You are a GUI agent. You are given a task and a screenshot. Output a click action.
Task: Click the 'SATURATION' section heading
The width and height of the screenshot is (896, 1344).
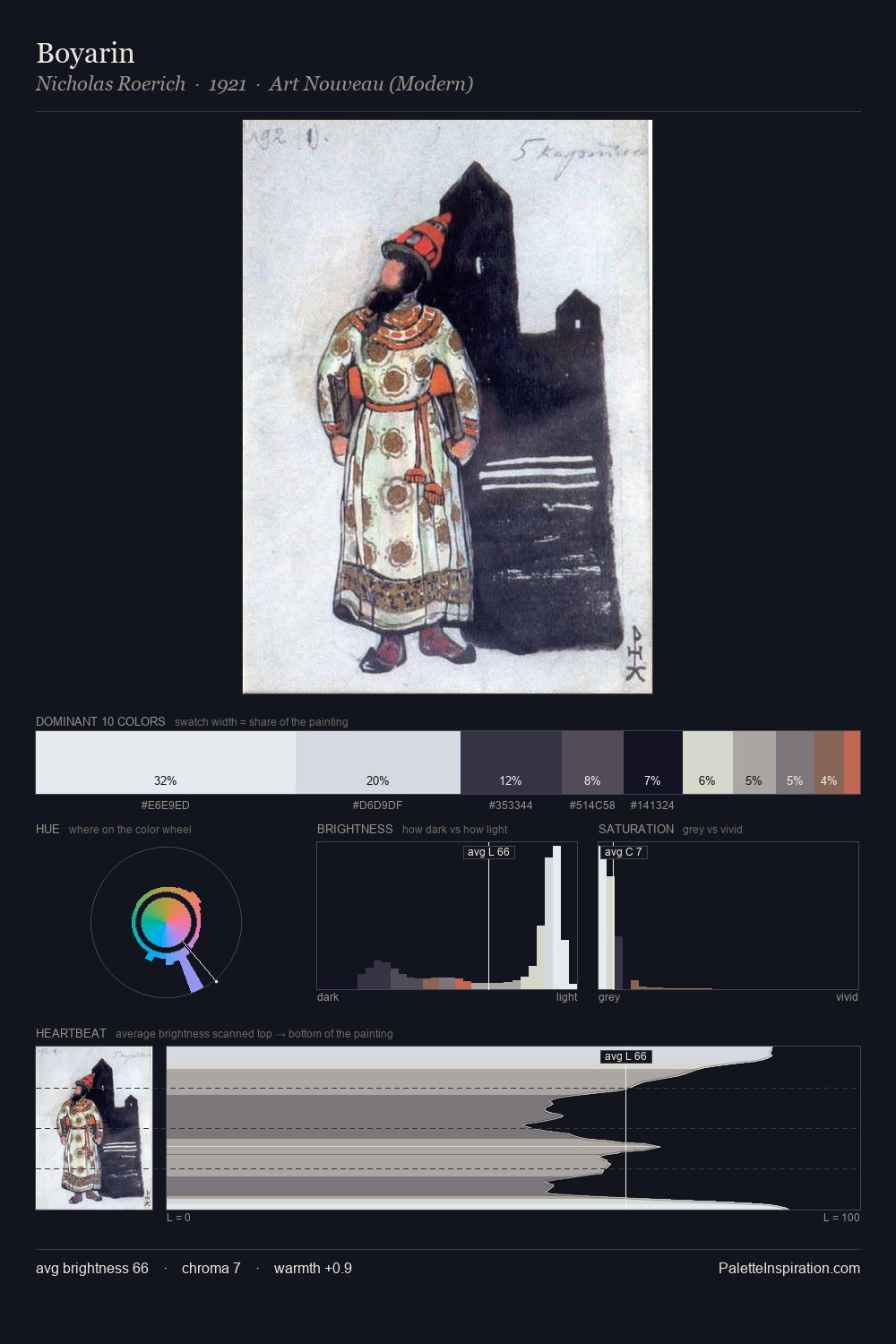click(636, 829)
